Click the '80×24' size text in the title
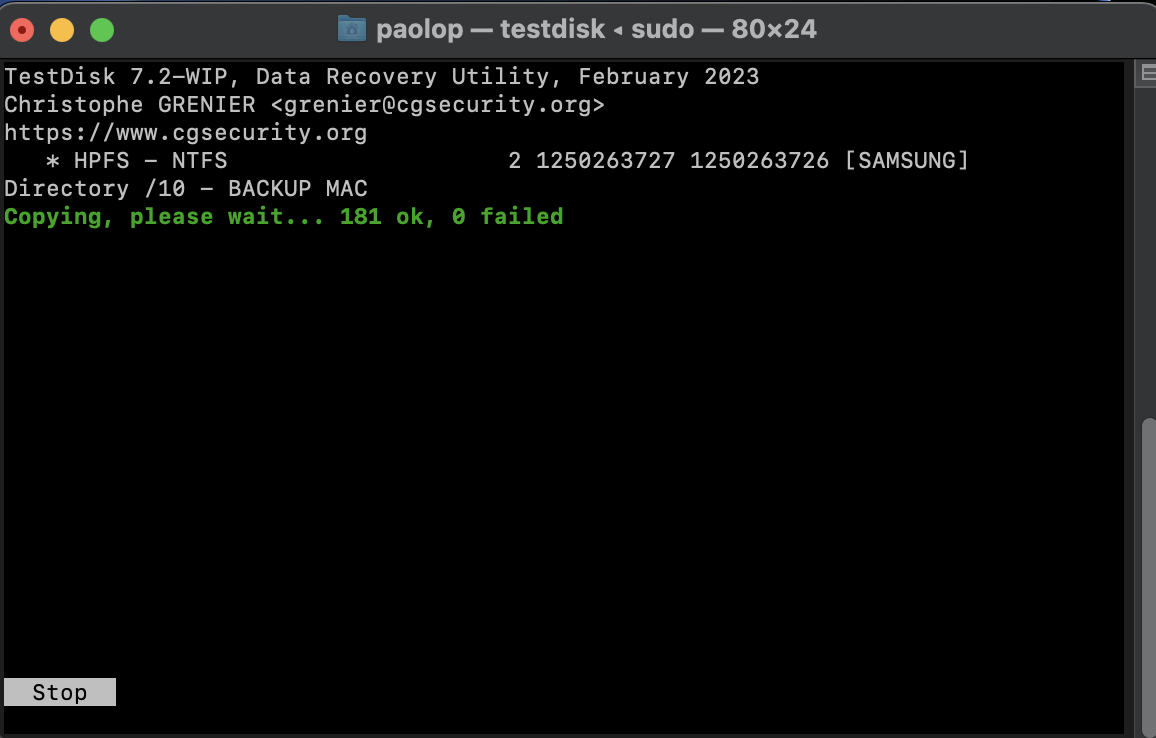The image size is (1156, 738). (x=774, y=29)
